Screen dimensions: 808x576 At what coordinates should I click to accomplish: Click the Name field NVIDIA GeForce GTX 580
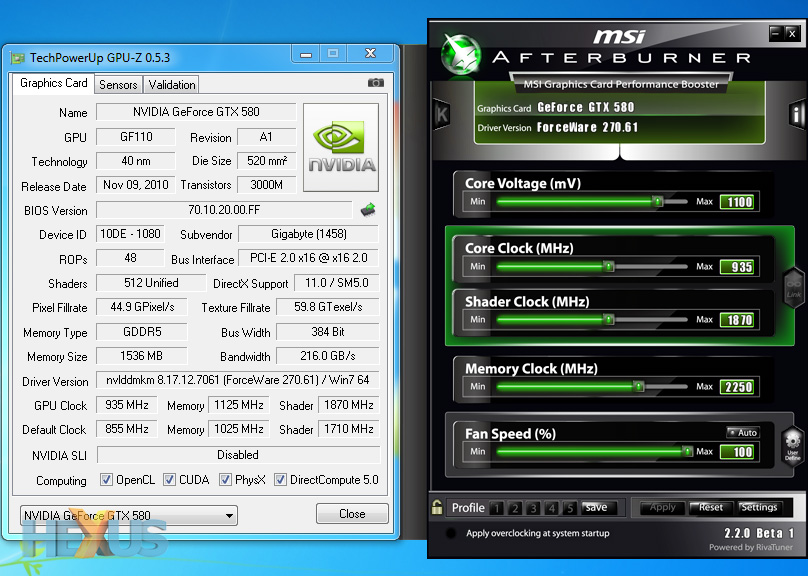click(196, 112)
